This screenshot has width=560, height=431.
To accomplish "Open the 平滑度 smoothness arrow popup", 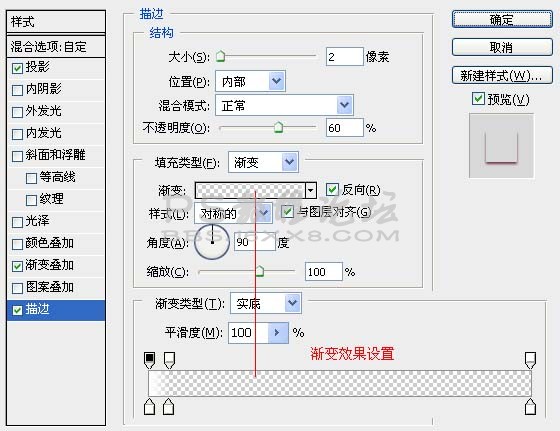I will (278, 333).
